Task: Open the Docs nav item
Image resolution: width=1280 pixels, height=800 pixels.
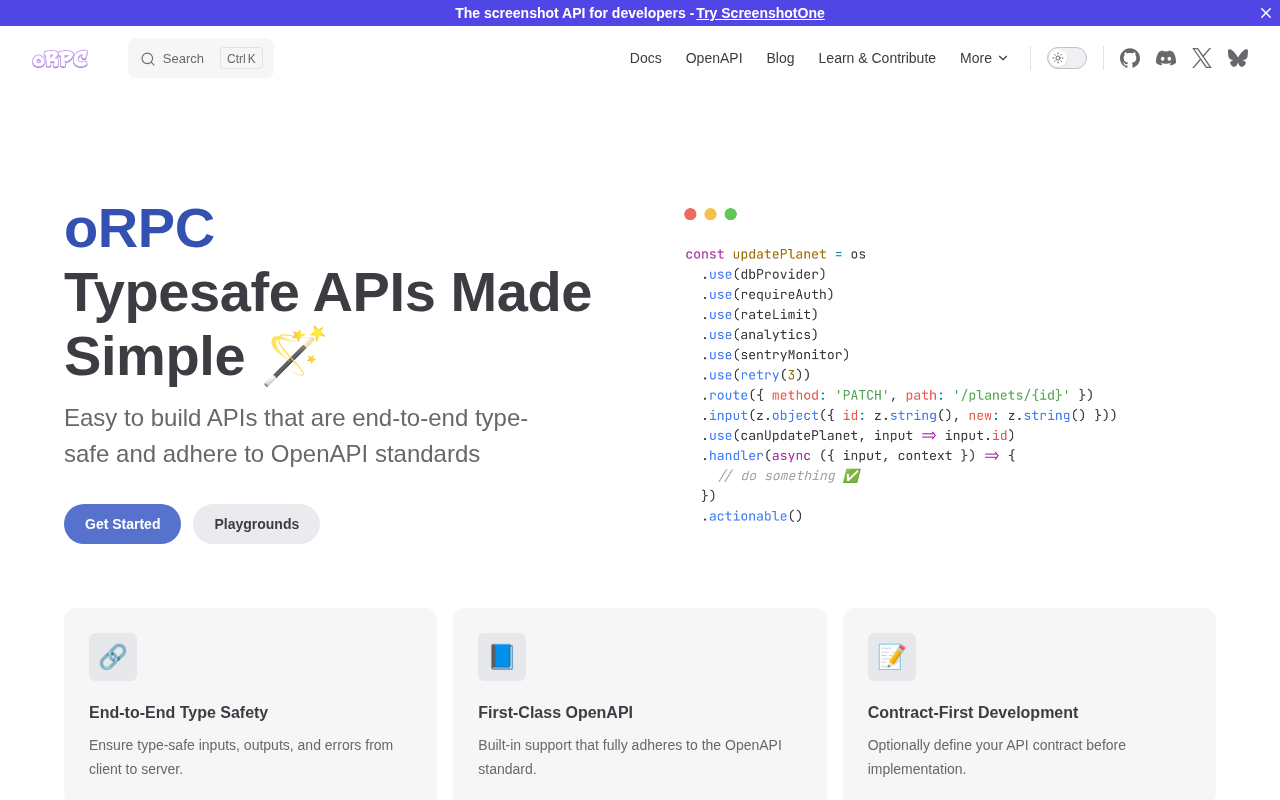Action: pos(646,58)
